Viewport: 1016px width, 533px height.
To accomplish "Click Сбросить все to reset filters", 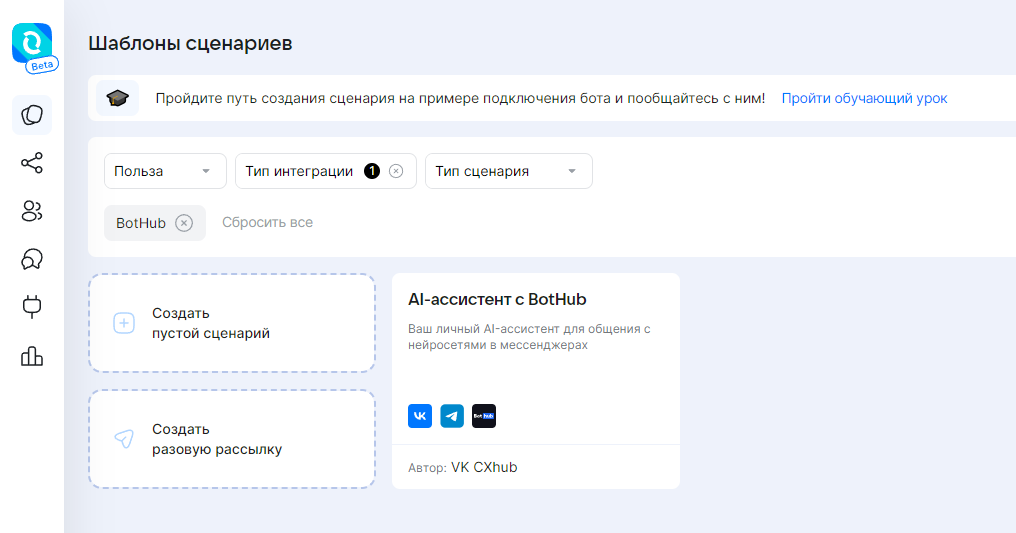I will tap(268, 222).
